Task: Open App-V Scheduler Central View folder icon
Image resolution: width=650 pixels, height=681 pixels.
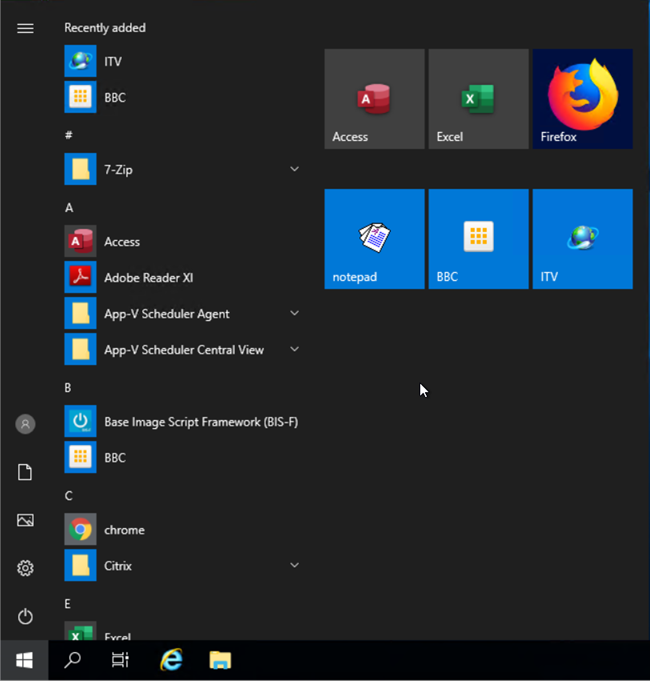Action: tap(80, 349)
